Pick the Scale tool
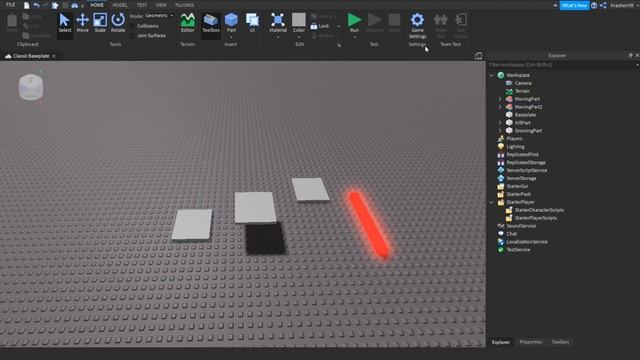 [100, 23]
